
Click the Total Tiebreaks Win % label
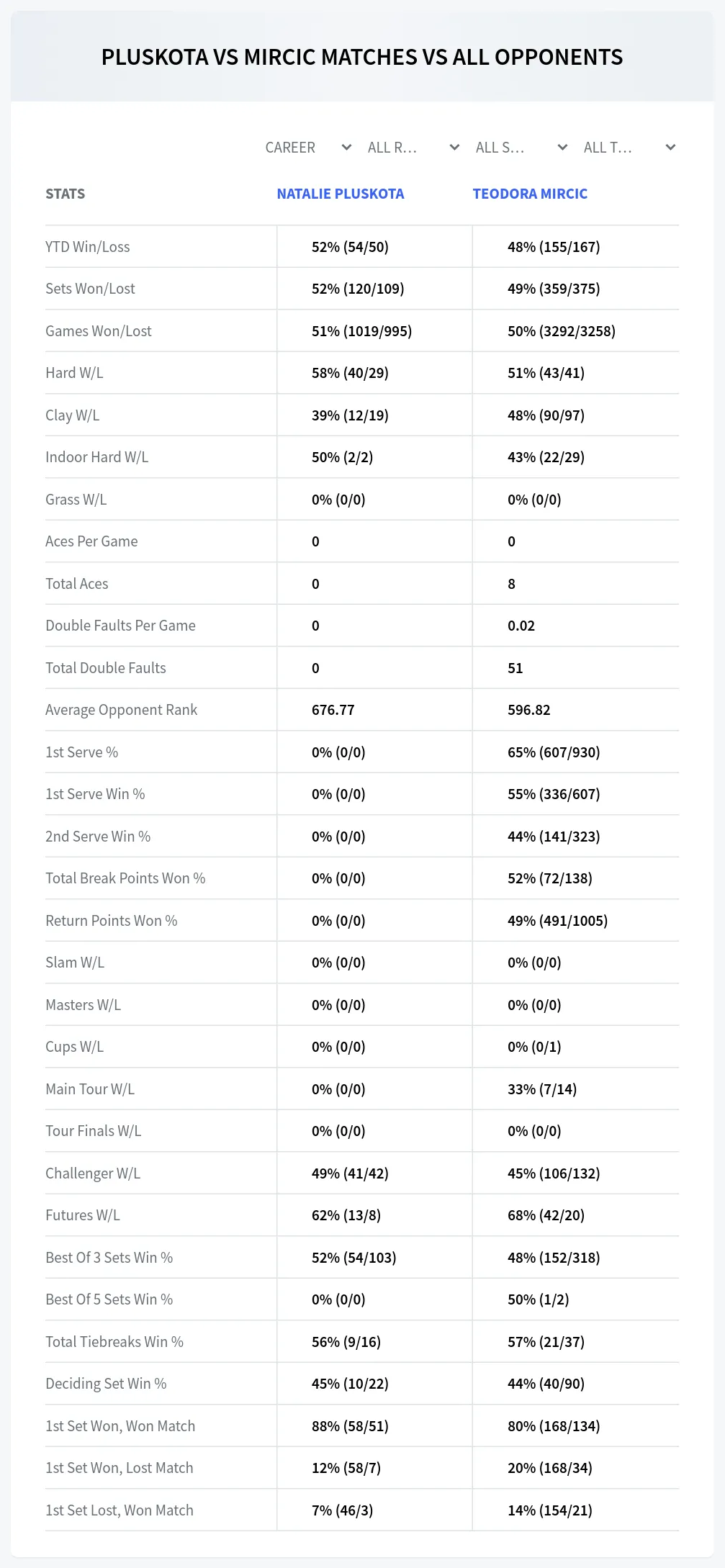pos(114,1342)
